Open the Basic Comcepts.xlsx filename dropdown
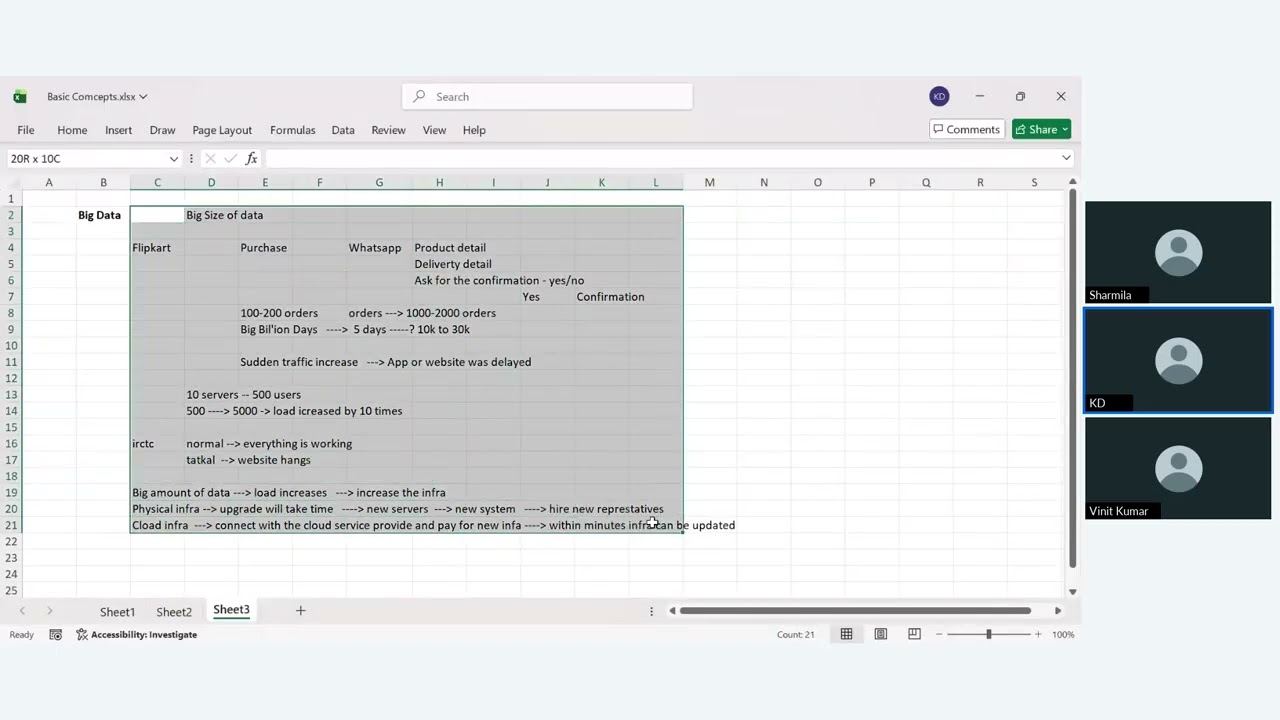This screenshot has width=1280, height=720. [97, 97]
